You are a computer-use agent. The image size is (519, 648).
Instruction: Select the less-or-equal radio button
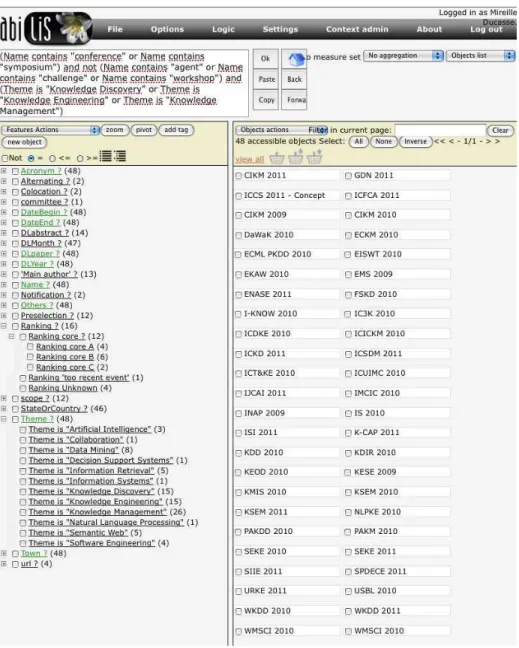[x=52, y=158]
